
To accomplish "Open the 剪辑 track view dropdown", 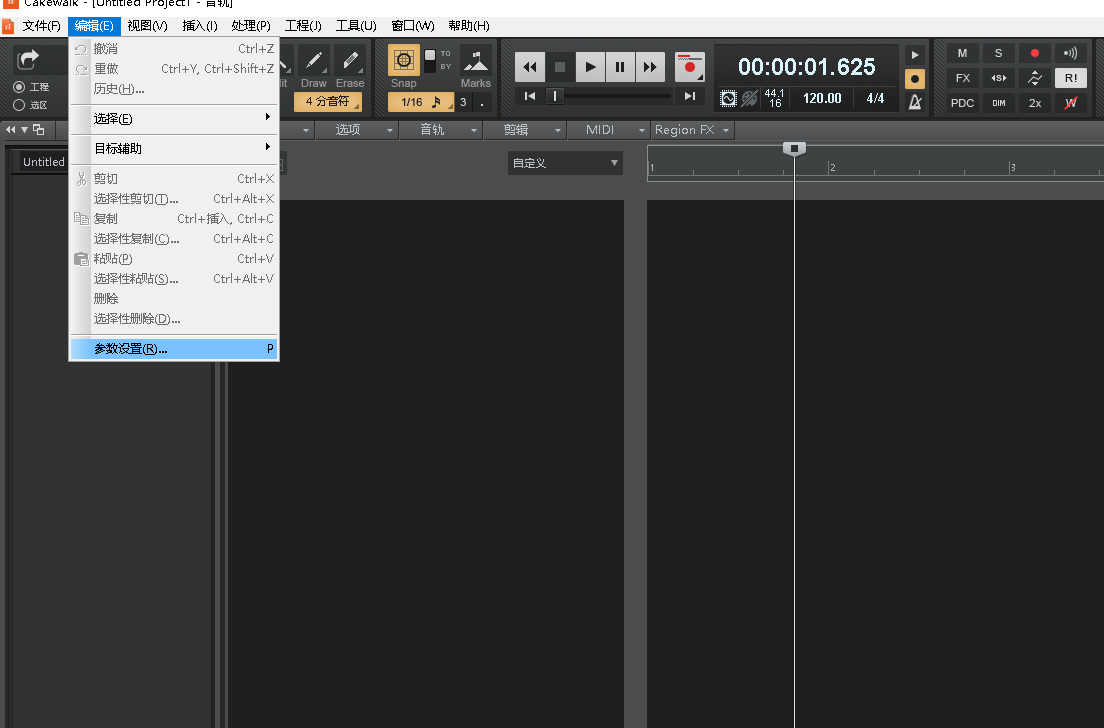I will tap(525, 130).
